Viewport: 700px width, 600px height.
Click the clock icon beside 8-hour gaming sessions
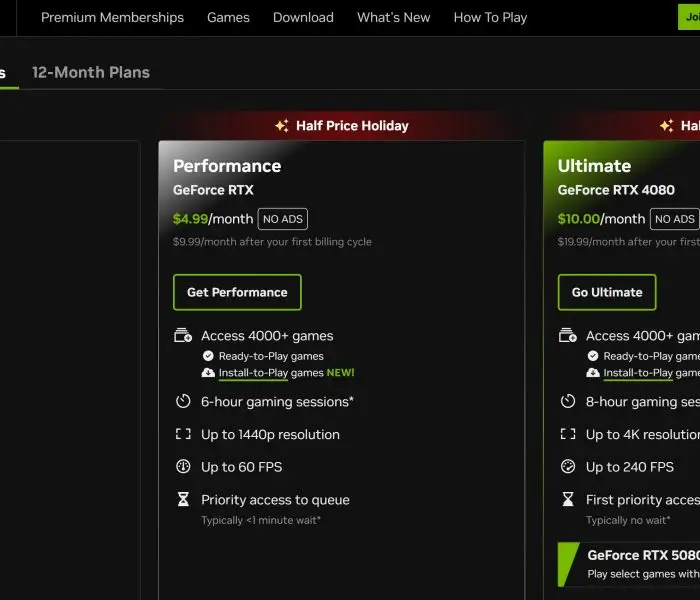tap(568, 401)
